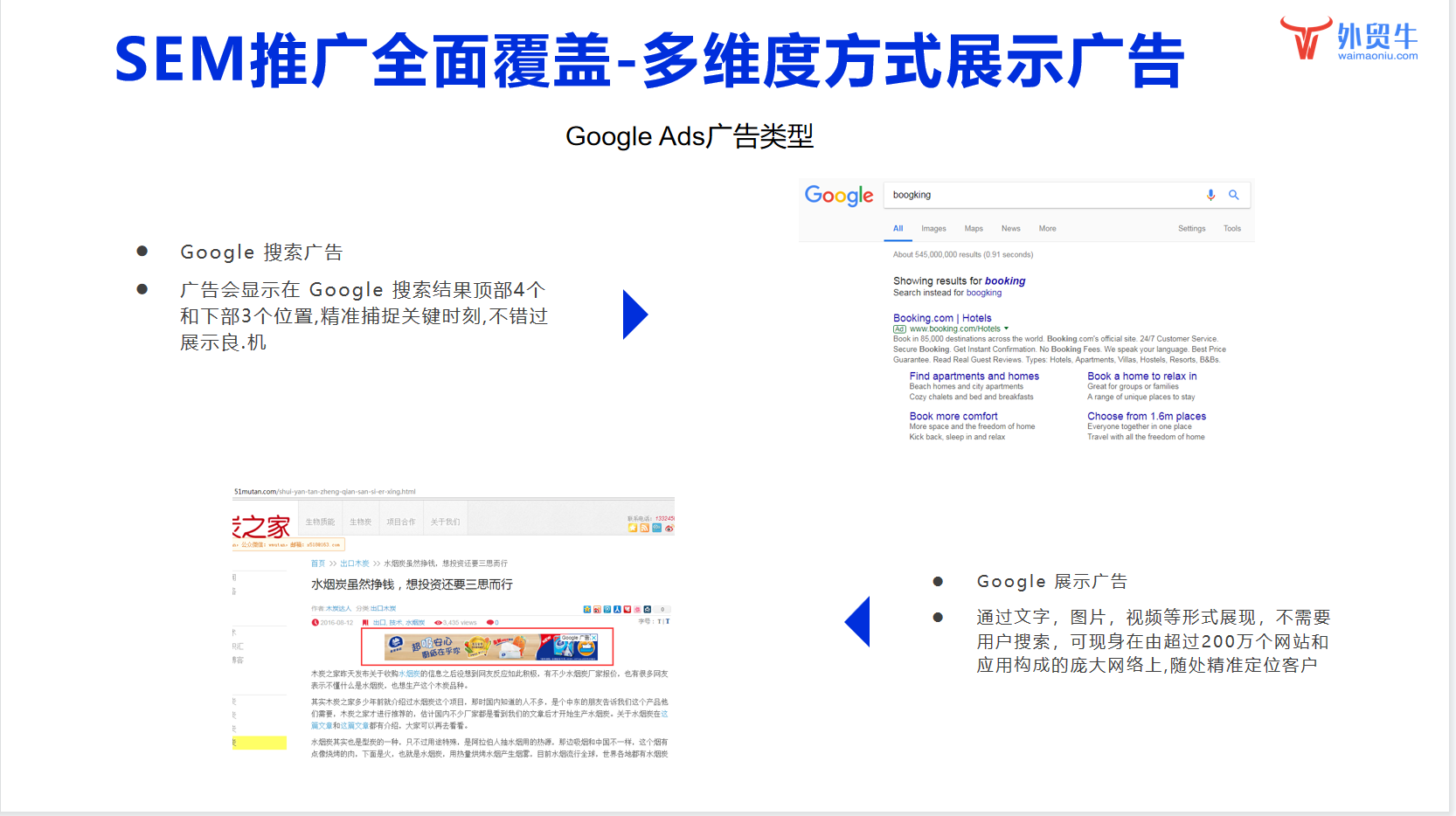Switch to the News search tab

[1010, 228]
